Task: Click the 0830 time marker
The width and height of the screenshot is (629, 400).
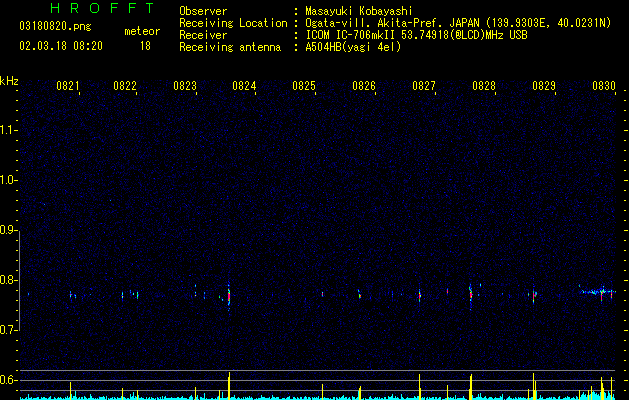Action: [x=604, y=86]
